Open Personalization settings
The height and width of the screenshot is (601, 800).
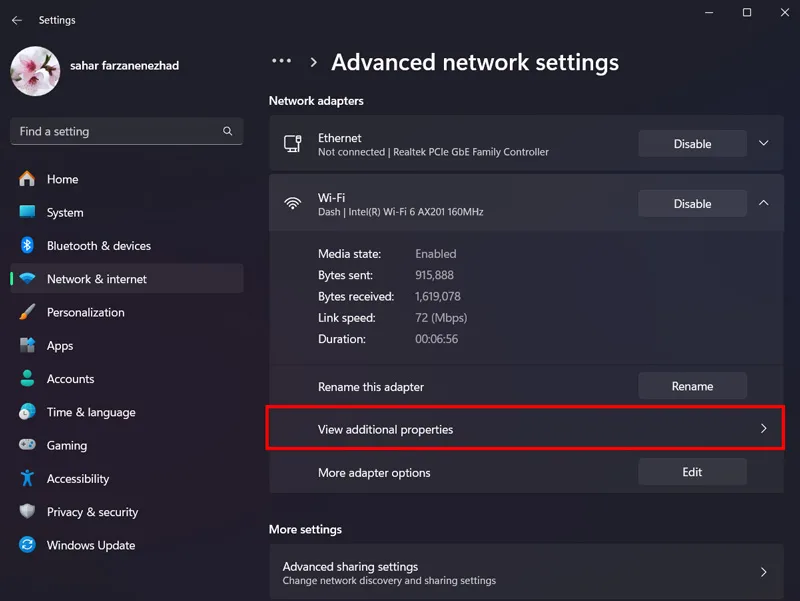127,312
